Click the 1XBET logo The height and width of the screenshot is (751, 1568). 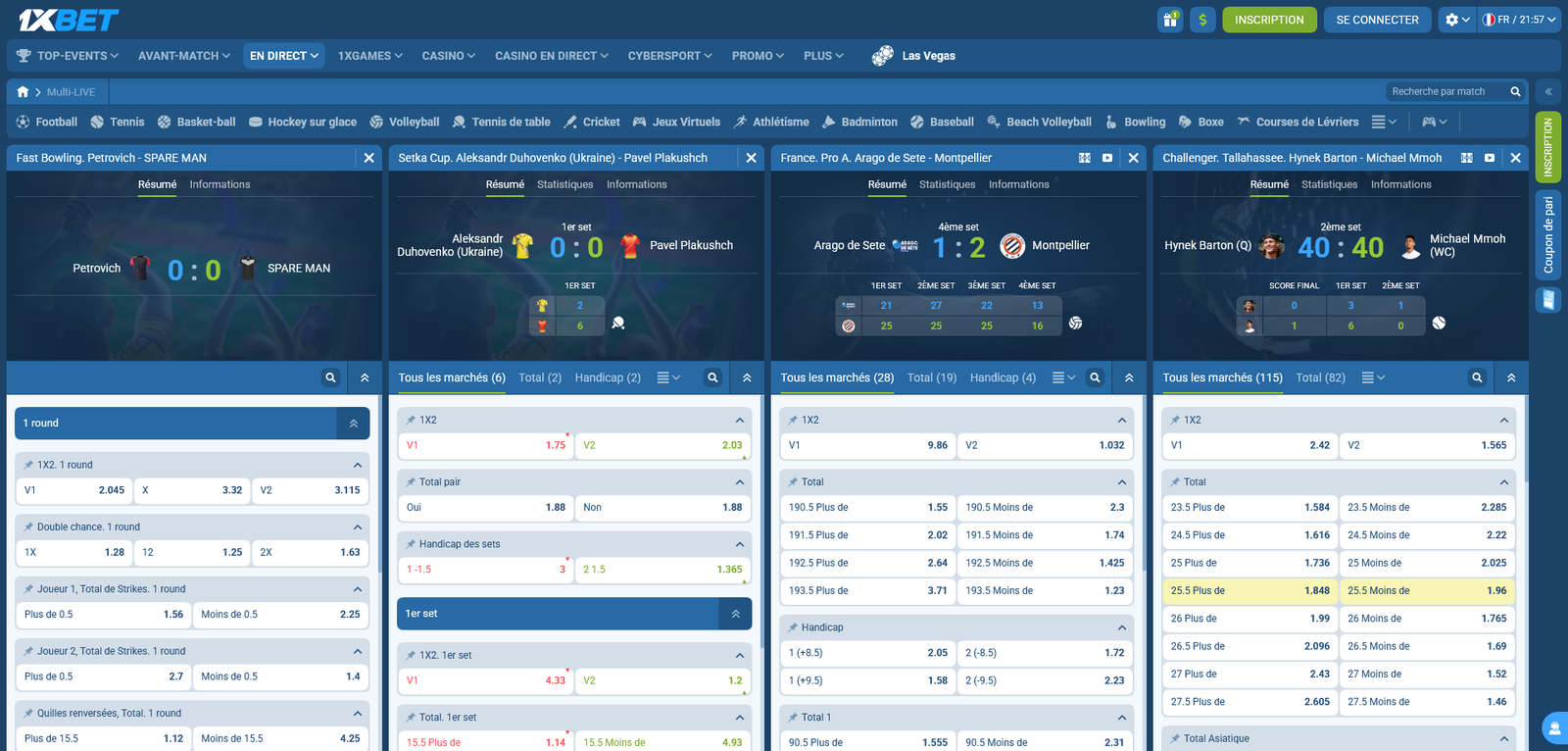point(68,20)
